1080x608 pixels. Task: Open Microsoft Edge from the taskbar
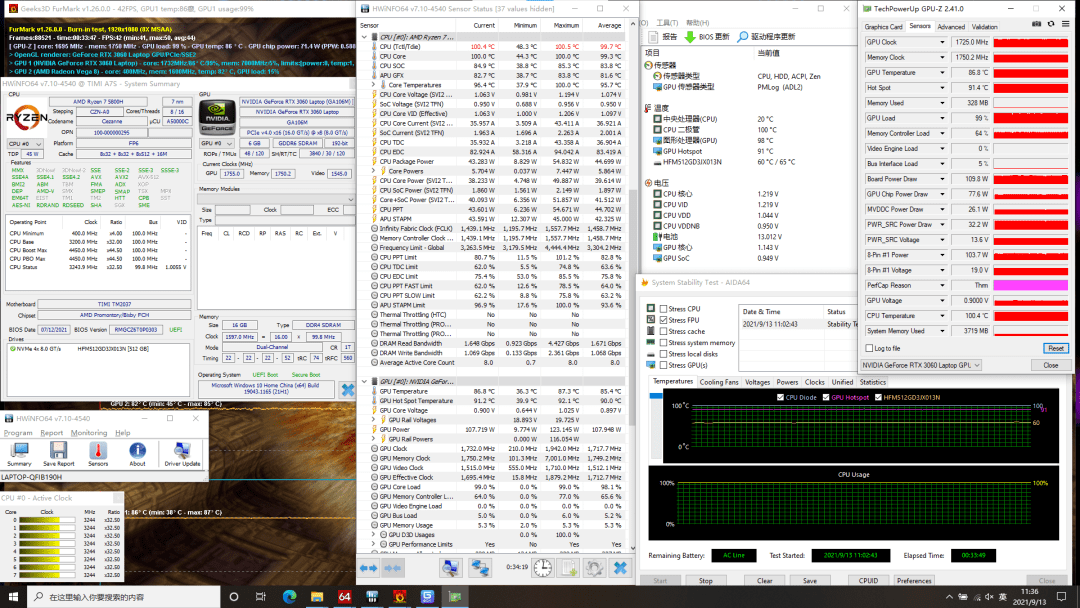(289, 596)
